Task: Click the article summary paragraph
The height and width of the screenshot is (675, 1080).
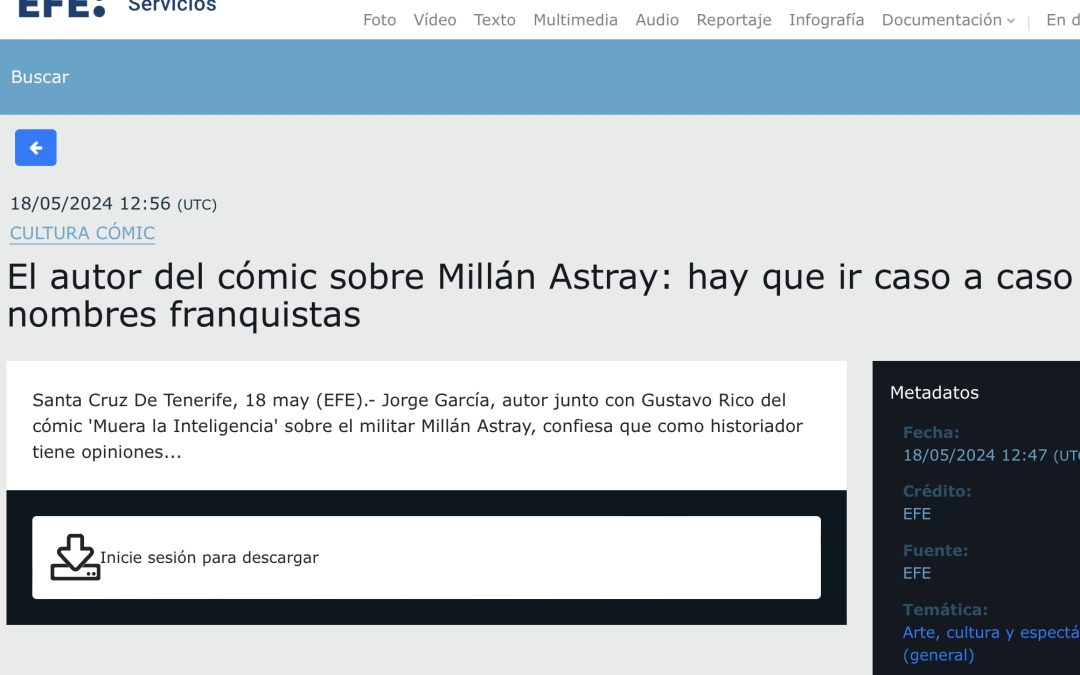Action: [417, 426]
